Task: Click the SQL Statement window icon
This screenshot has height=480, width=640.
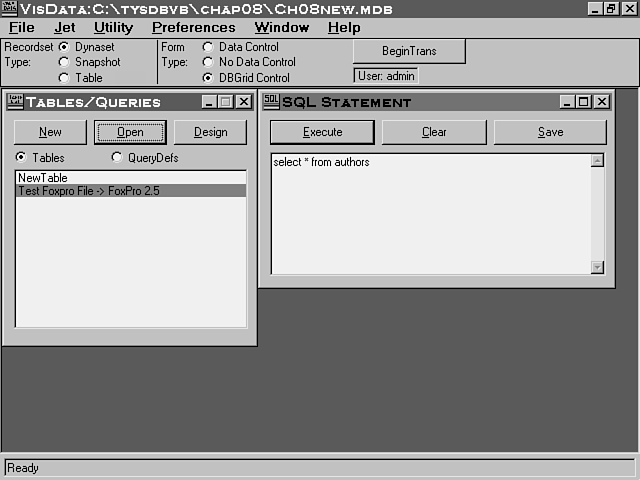Action: [271, 102]
